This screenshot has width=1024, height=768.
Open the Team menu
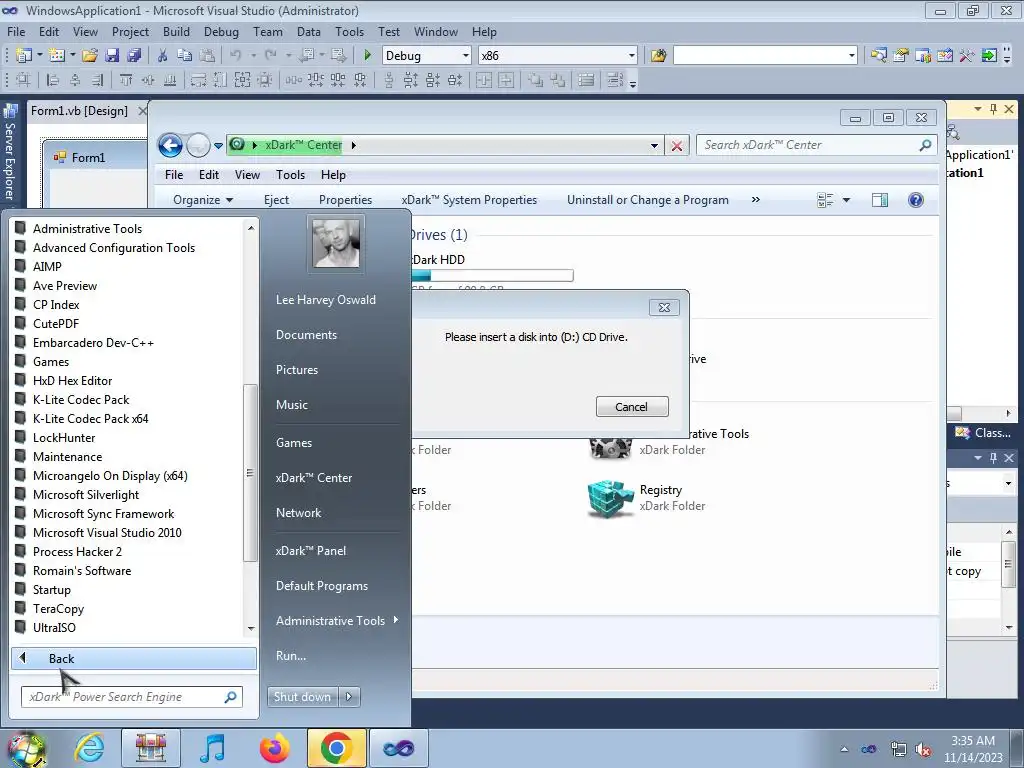(268, 31)
